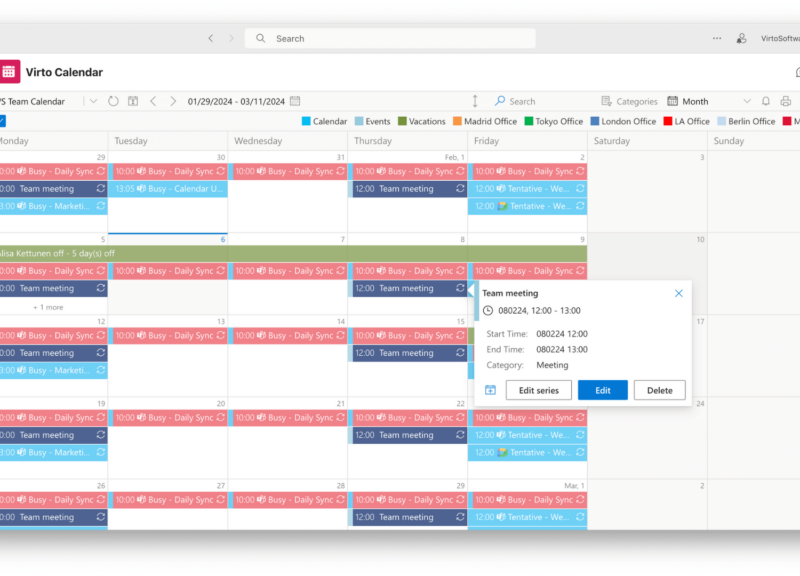Open the top bar more options ellipsis
The image size is (800, 576).
point(717,38)
